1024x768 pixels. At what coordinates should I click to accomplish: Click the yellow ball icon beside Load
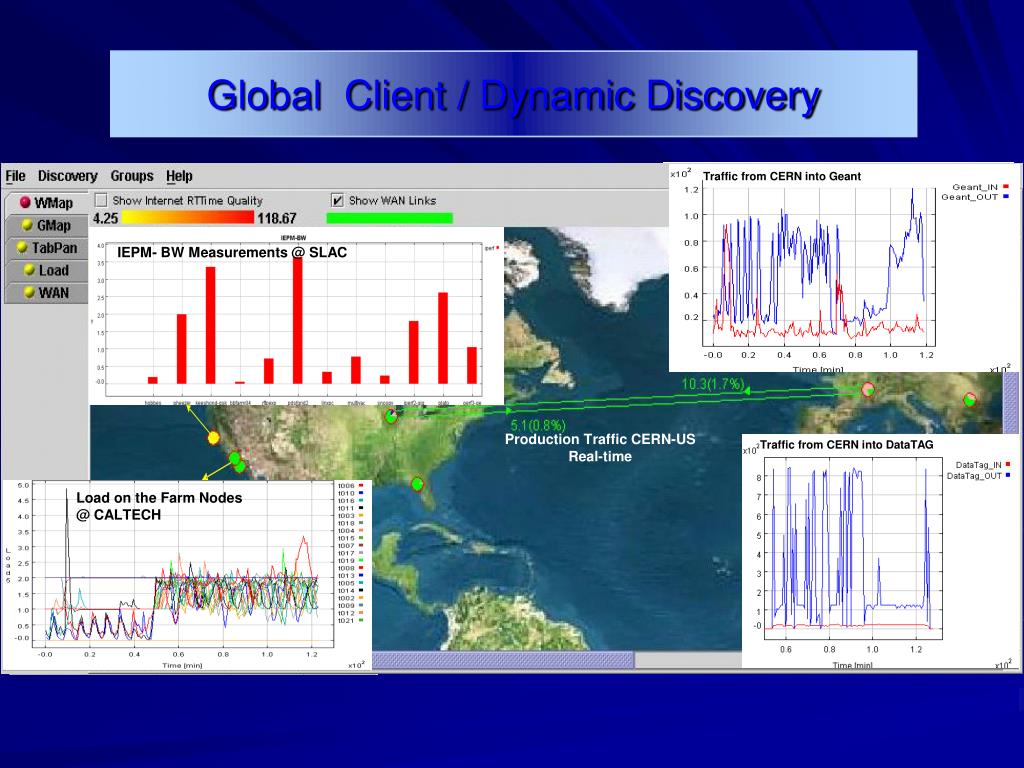[x=29, y=270]
